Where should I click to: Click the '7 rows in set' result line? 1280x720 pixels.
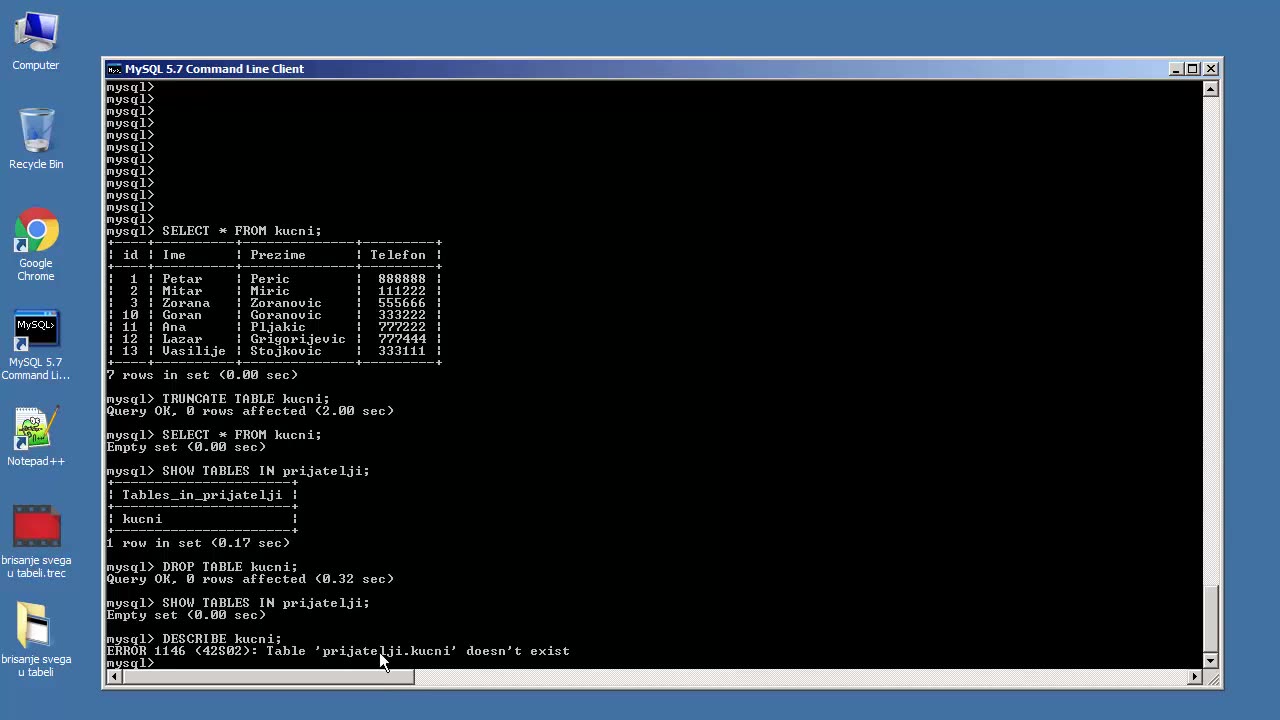pos(202,375)
